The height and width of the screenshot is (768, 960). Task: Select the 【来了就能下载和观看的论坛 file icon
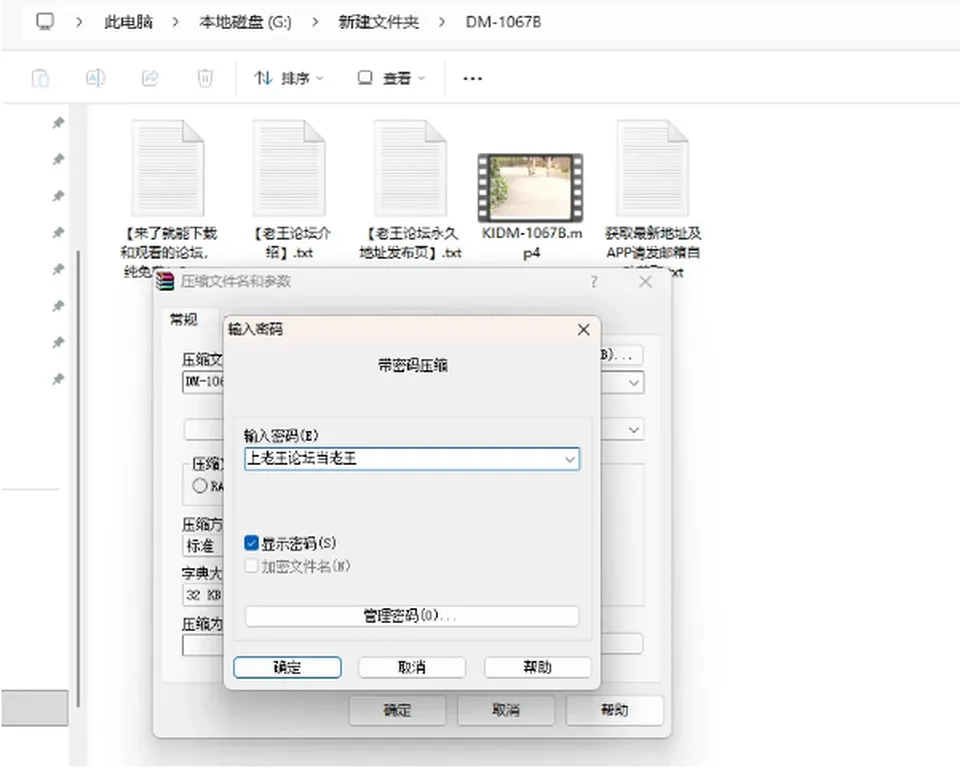tap(168, 168)
